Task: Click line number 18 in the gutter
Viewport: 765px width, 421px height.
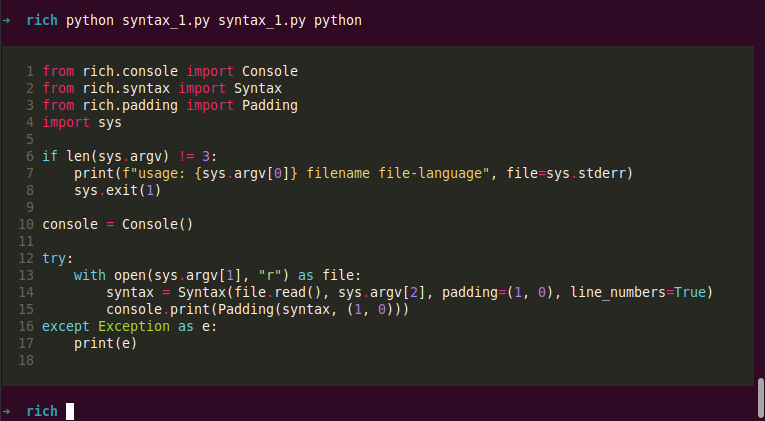Action: click(26, 361)
